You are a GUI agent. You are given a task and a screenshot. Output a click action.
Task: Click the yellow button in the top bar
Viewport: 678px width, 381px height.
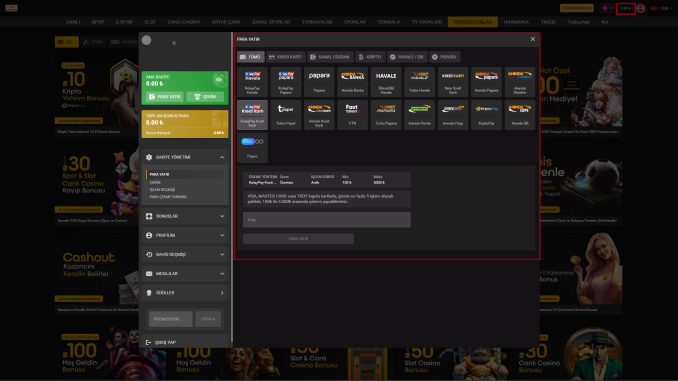pyautogui.click(x=577, y=8)
